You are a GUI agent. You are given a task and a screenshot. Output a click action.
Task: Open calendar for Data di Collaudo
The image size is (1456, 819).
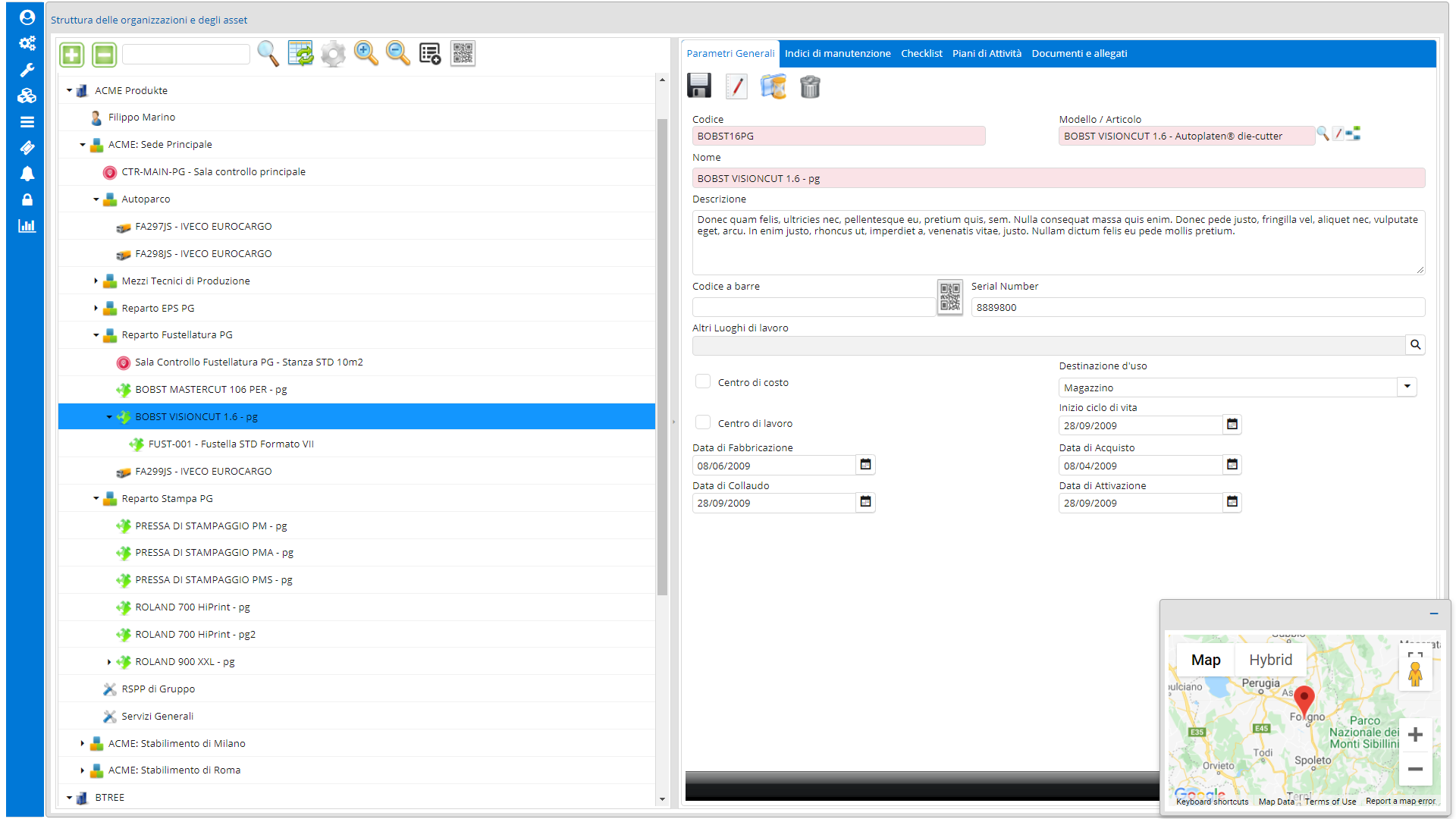click(865, 501)
